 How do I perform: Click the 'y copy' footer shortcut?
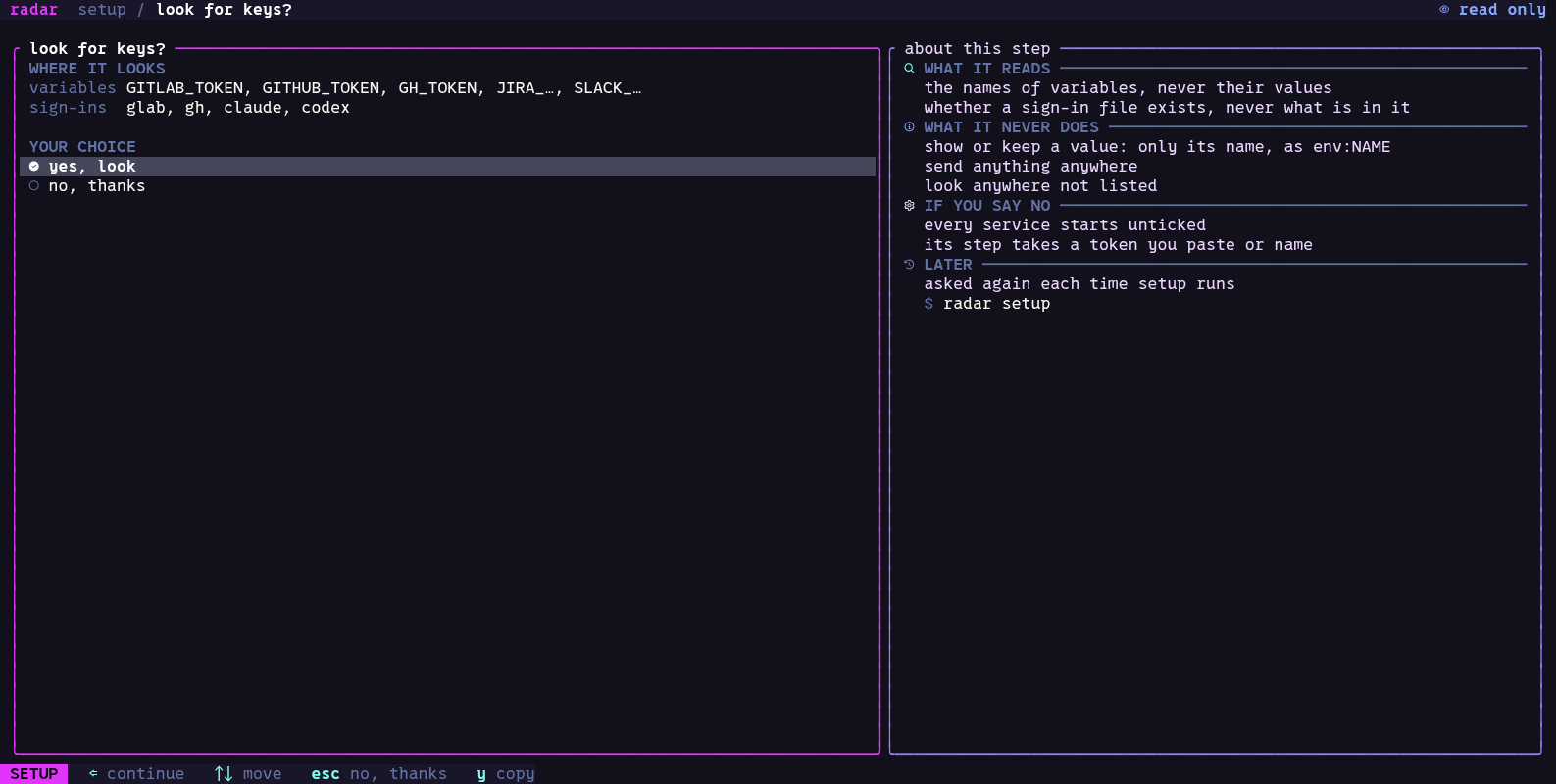pyautogui.click(x=506, y=774)
